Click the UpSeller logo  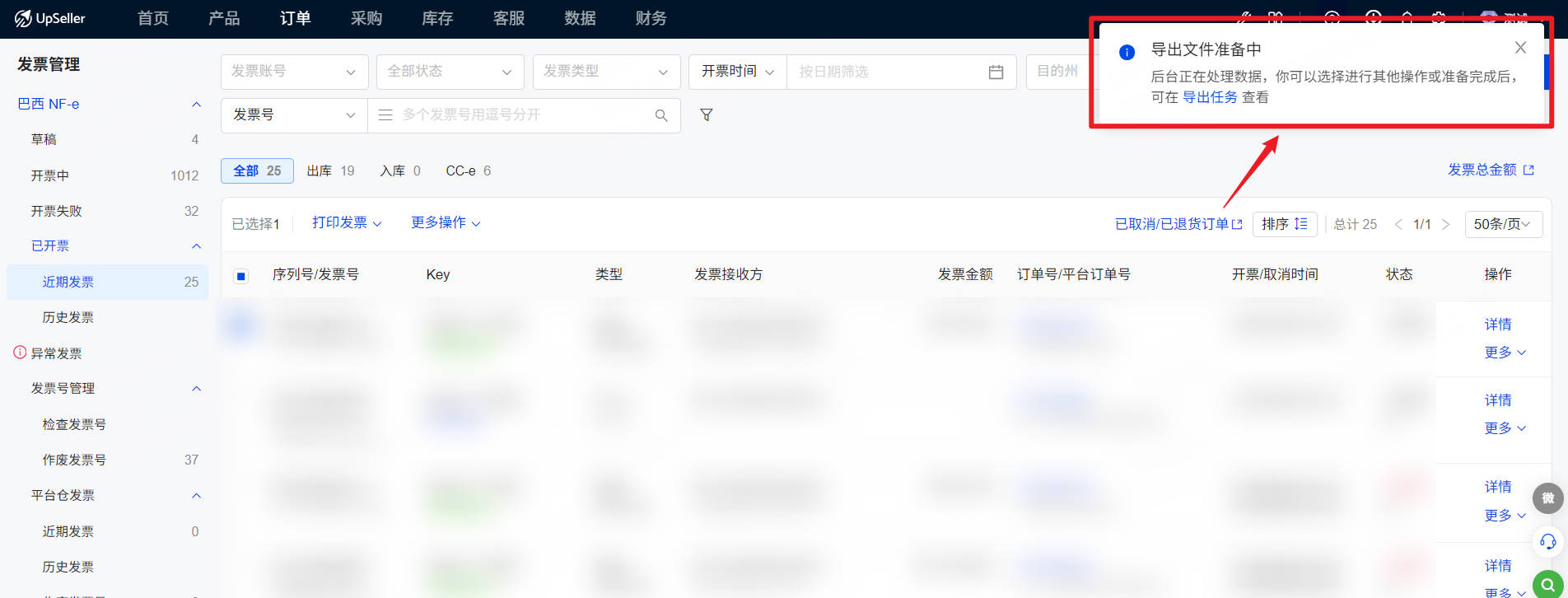49,18
